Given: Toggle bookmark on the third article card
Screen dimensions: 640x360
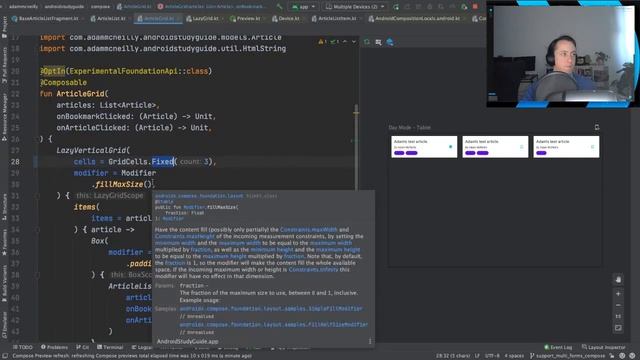Looking at the screenshot, I should (x=593, y=147).
